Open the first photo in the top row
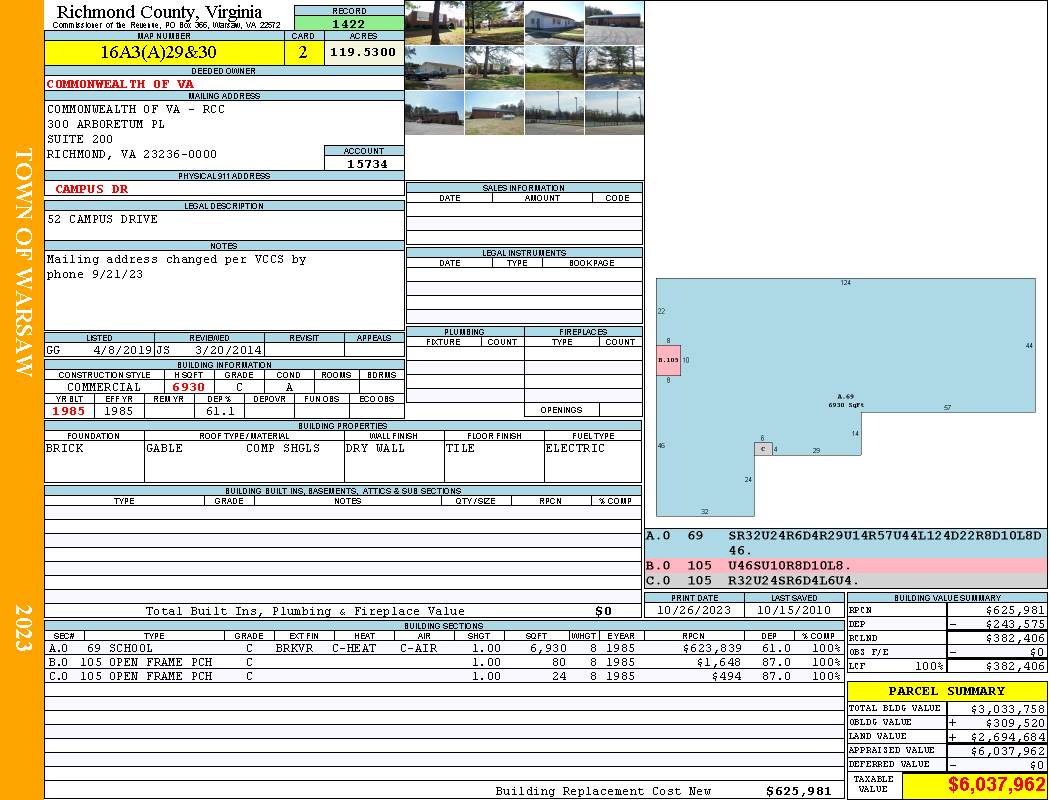The height and width of the screenshot is (800, 1050). click(x=434, y=21)
